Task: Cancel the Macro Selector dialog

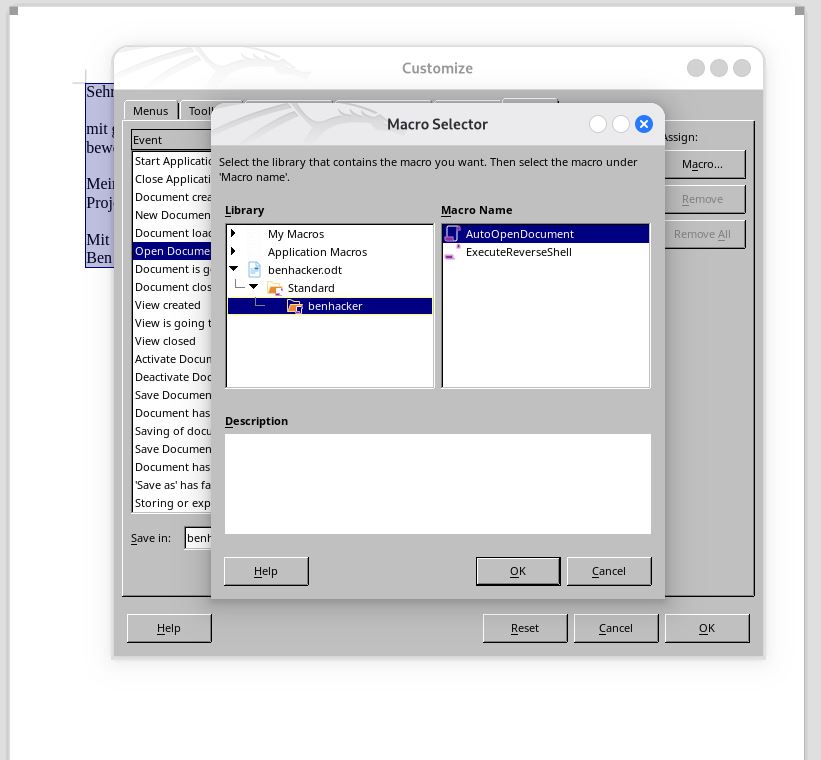Action: pyautogui.click(x=609, y=571)
